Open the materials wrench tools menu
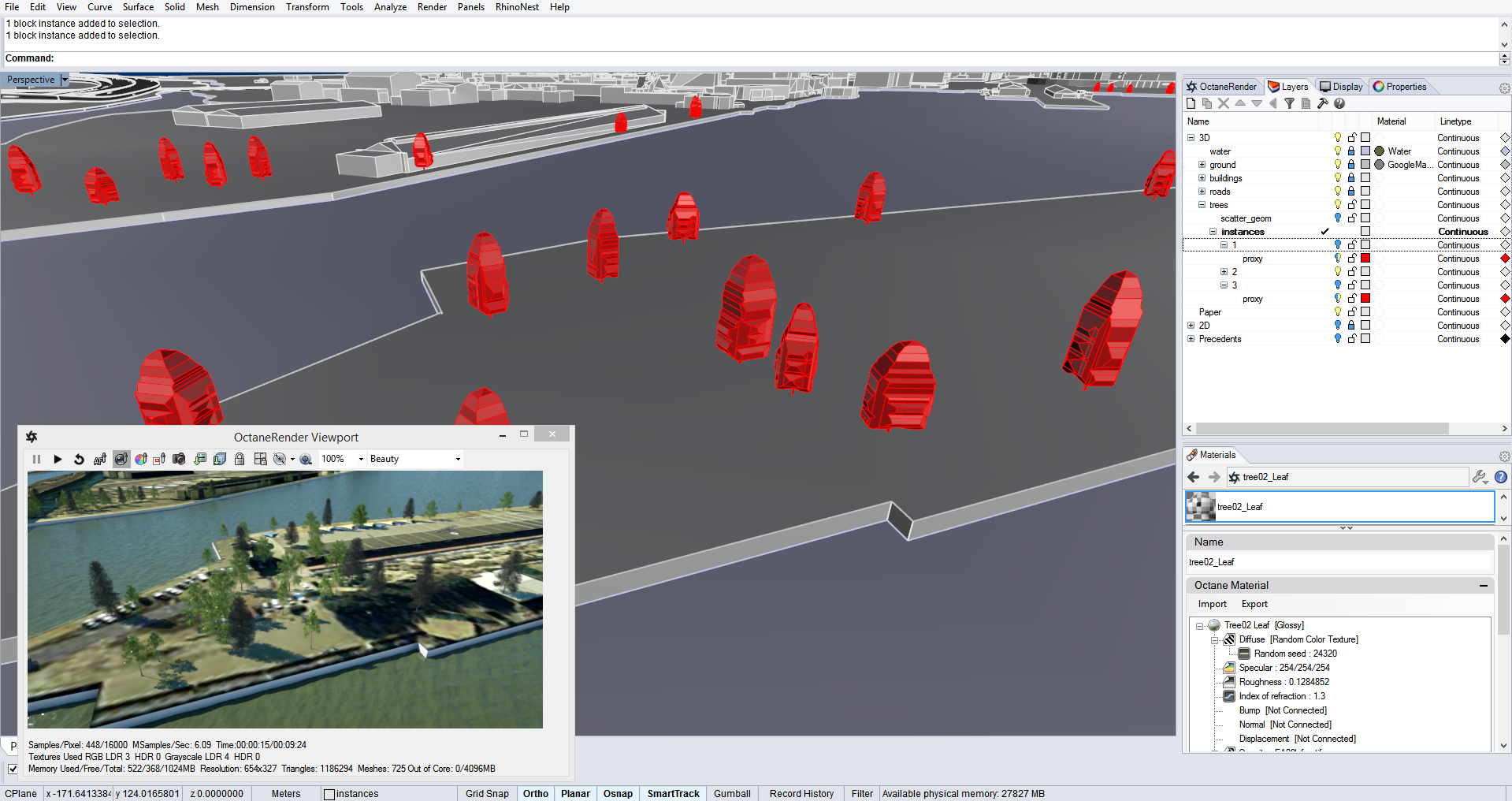This screenshot has height=801, width=1512. 1480,477
